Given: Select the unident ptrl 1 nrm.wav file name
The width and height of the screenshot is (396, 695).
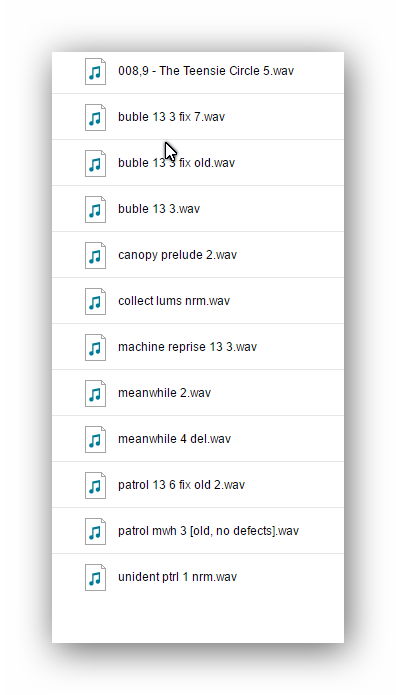Looking at the screenshot, I should 177,577.
